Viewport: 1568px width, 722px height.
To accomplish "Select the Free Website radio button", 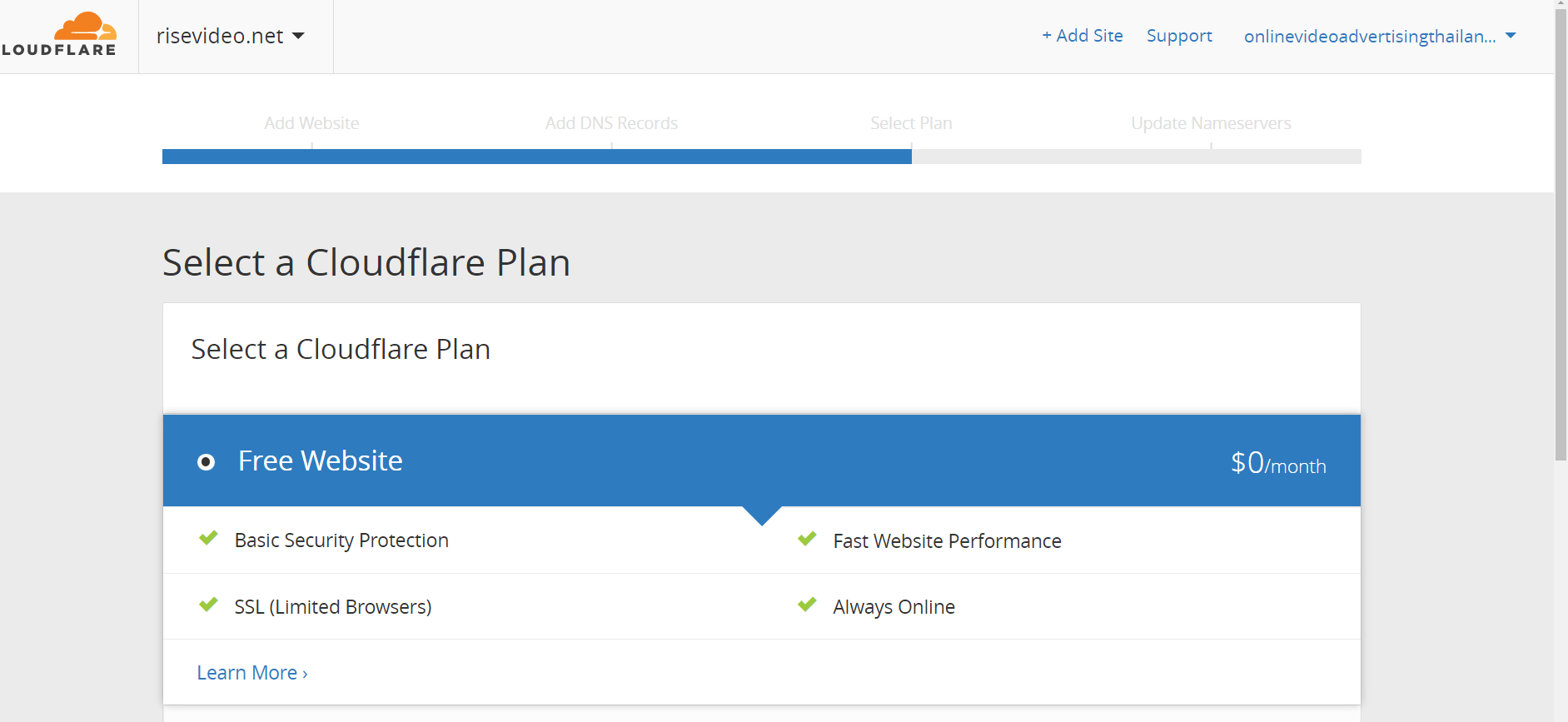I will [206, 462].
